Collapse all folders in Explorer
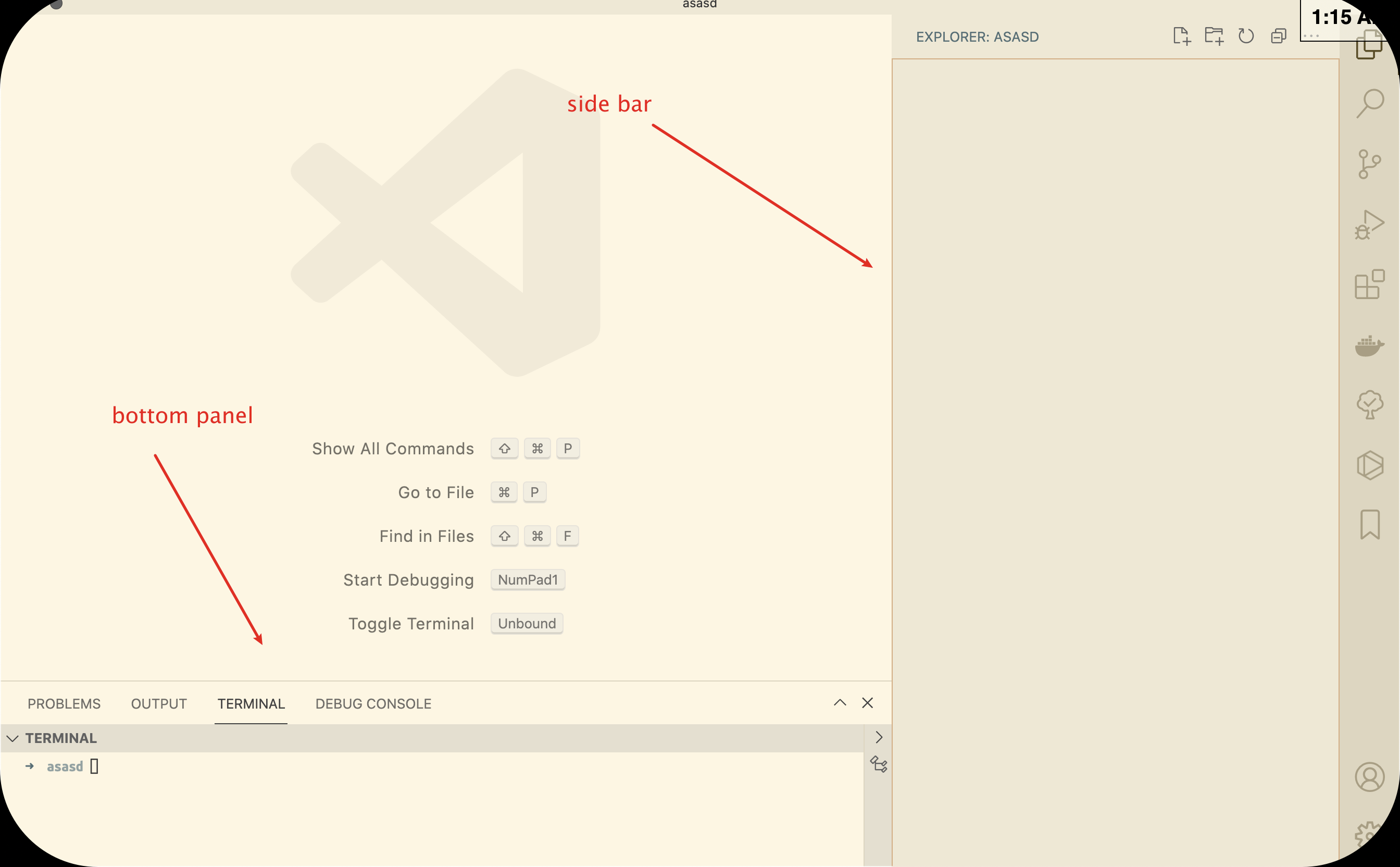This screenshot has width=1400, height=867. 1279,36
